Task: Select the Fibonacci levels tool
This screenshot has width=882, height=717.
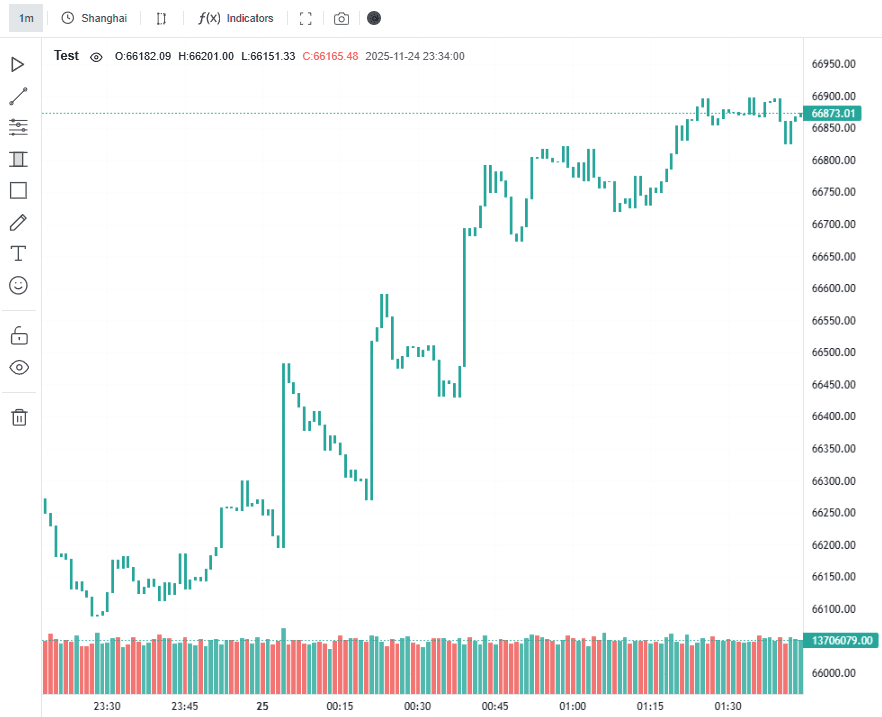Action: tap(18, 127)
